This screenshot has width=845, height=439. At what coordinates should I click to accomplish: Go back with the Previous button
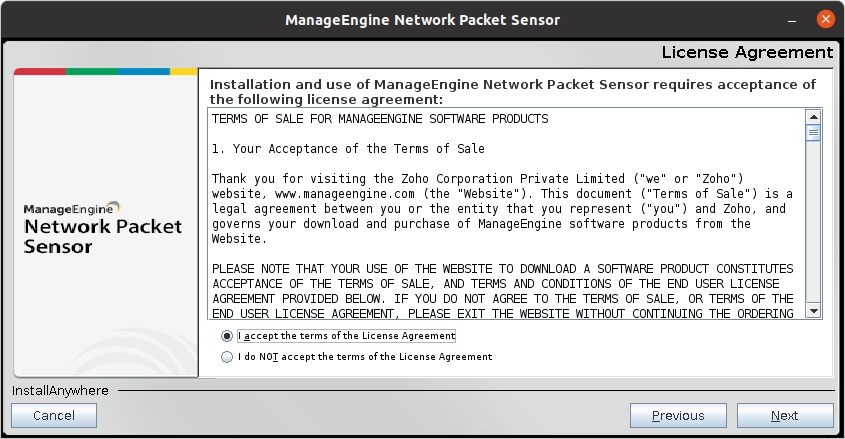[x=678, y=415]
